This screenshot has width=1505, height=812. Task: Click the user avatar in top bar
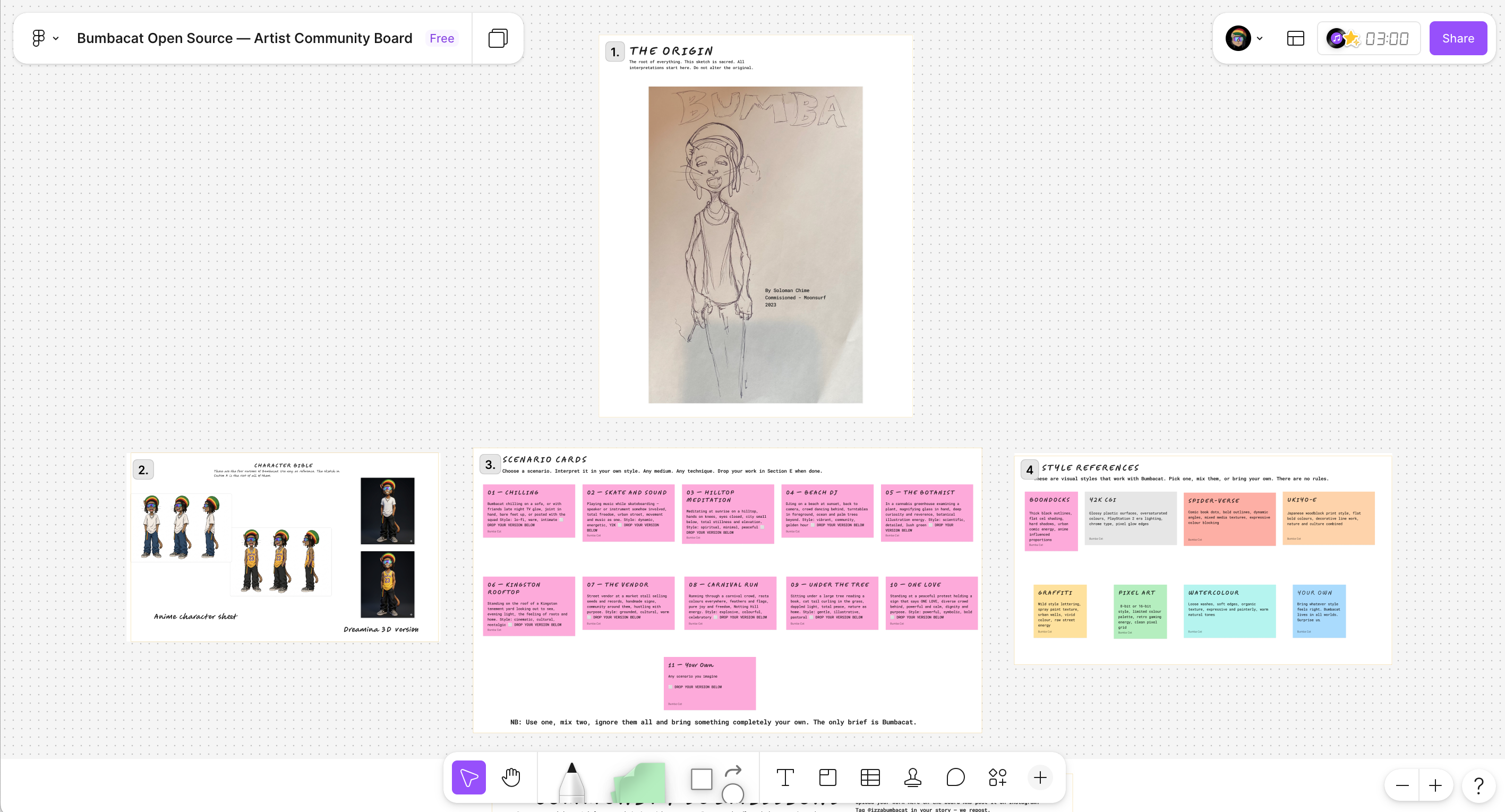click(x=1238, y=38)
